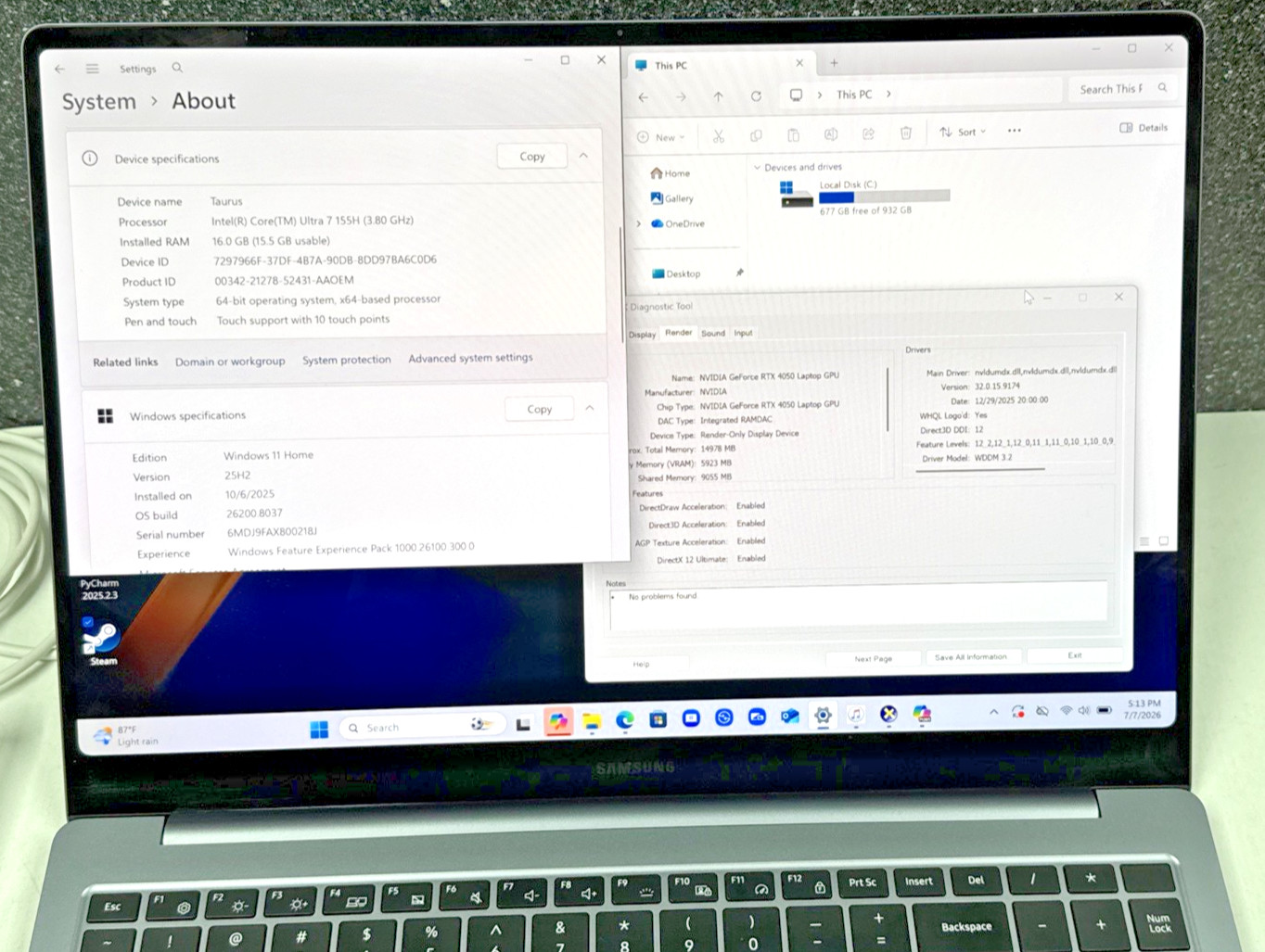Open Outlook from the taskbar
This screenshot has width=1265, height=952.
[790, 717]
